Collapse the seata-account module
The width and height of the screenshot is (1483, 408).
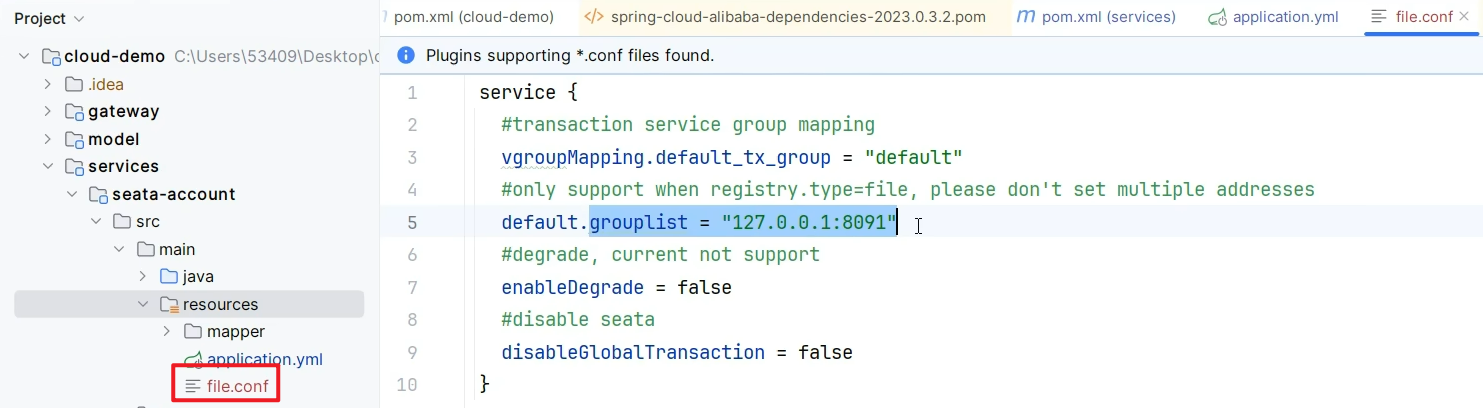[x=71, y=194]
